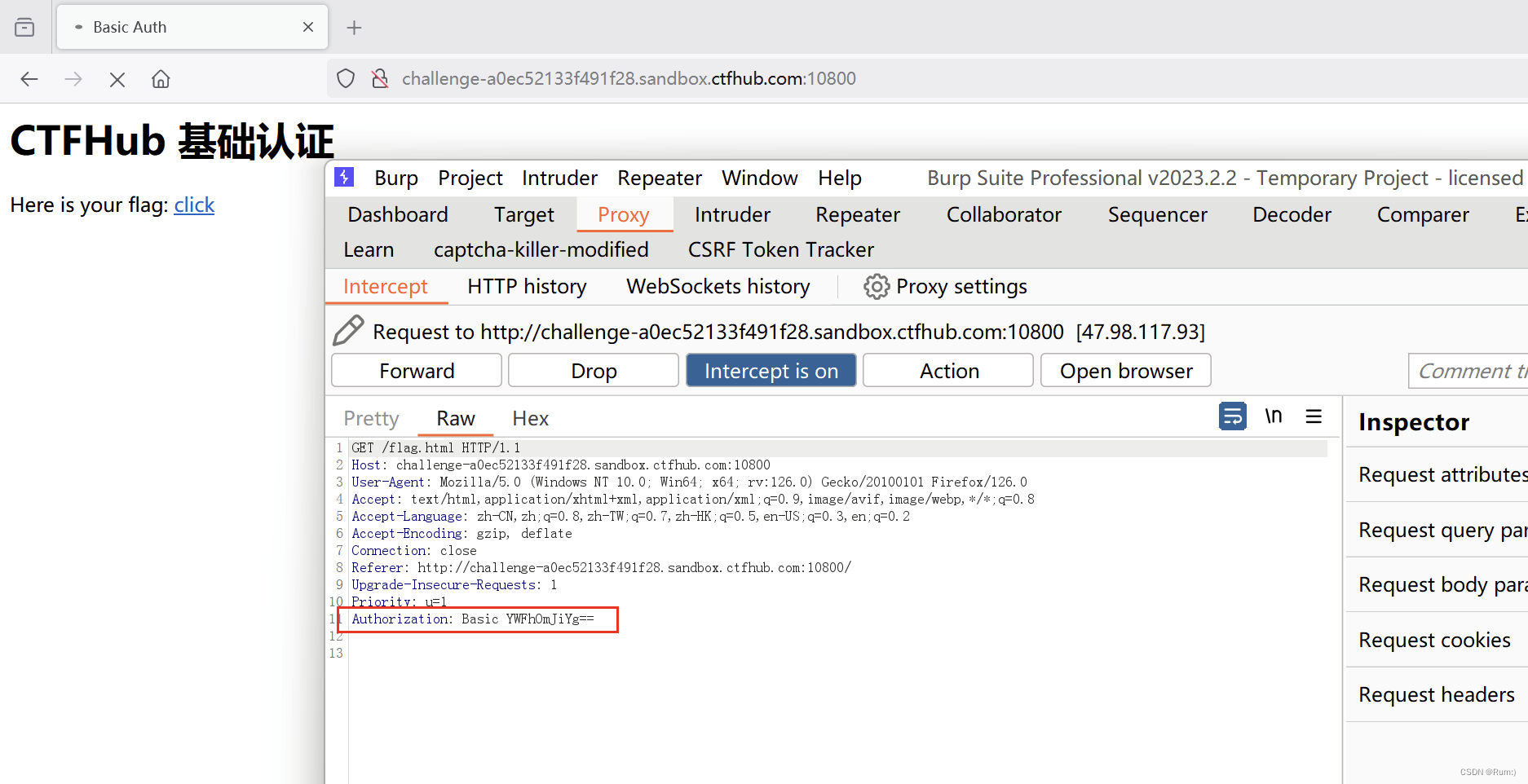Image resolution: width=1528 pixels, height=784 pixels.
Task: Open Proxy settings via the gear icon
Action: tap(876, 286)
